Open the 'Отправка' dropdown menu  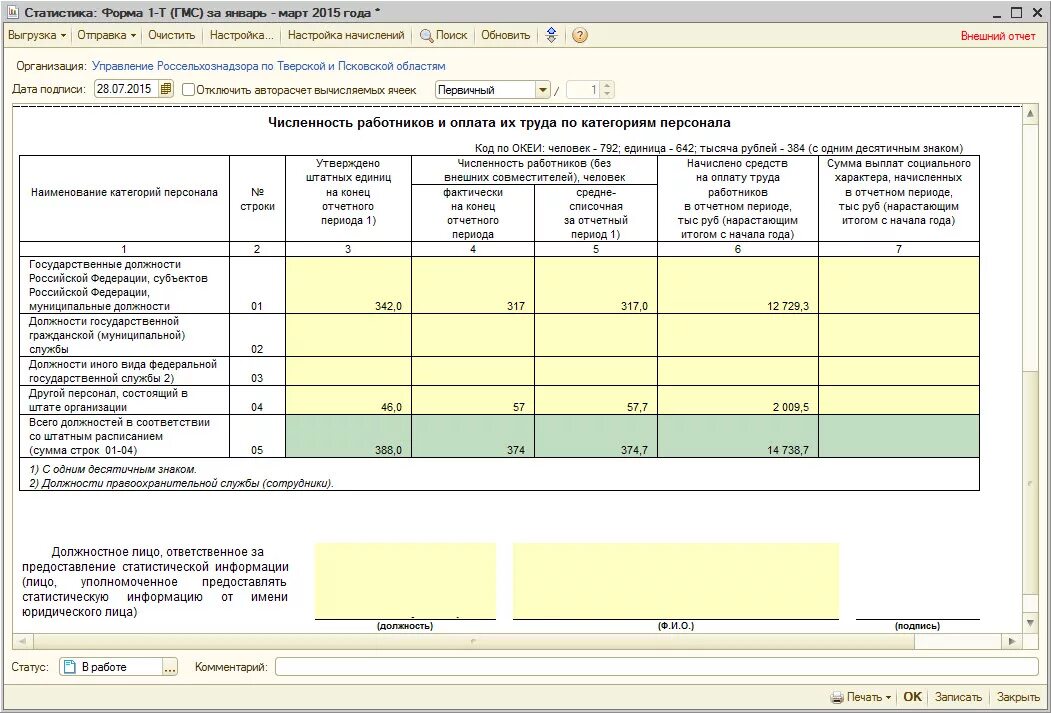click(107, 36)
